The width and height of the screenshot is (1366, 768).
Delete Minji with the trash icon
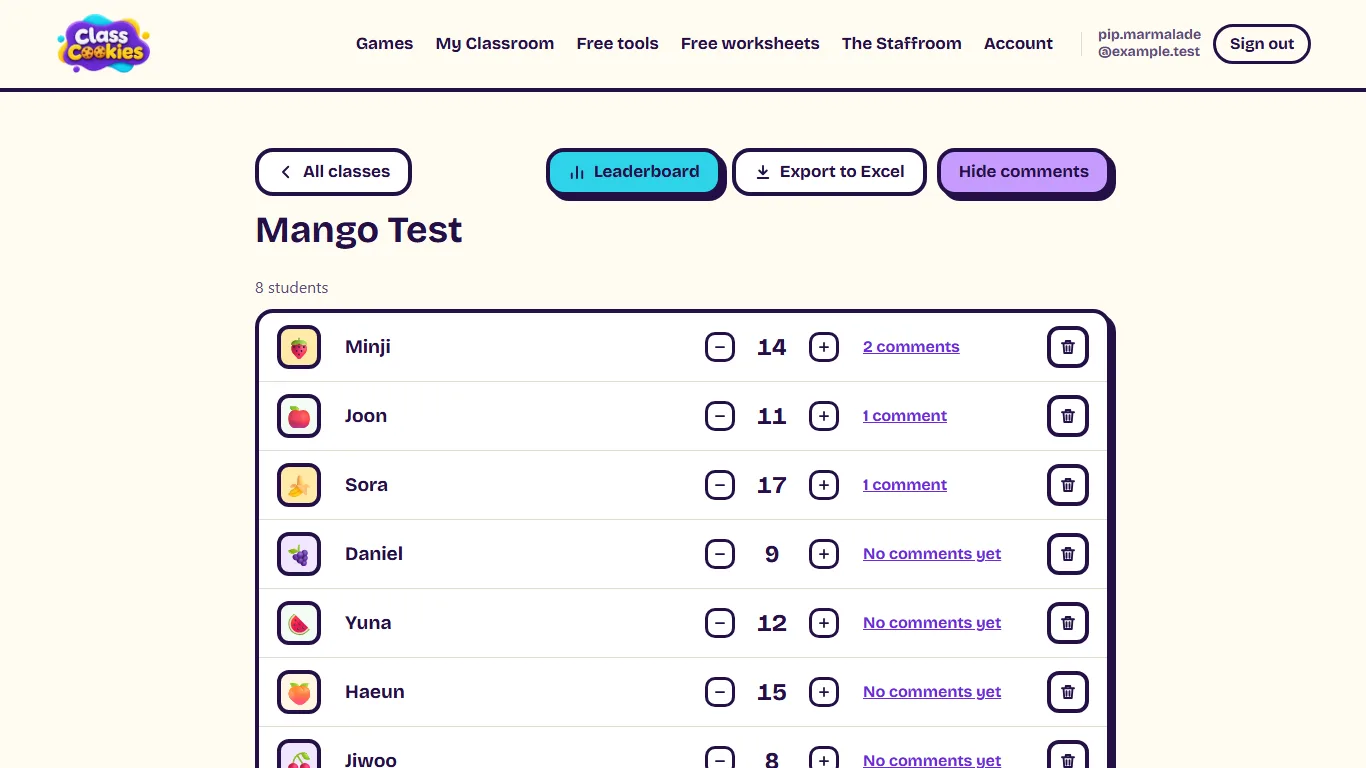click(1068, 347)
